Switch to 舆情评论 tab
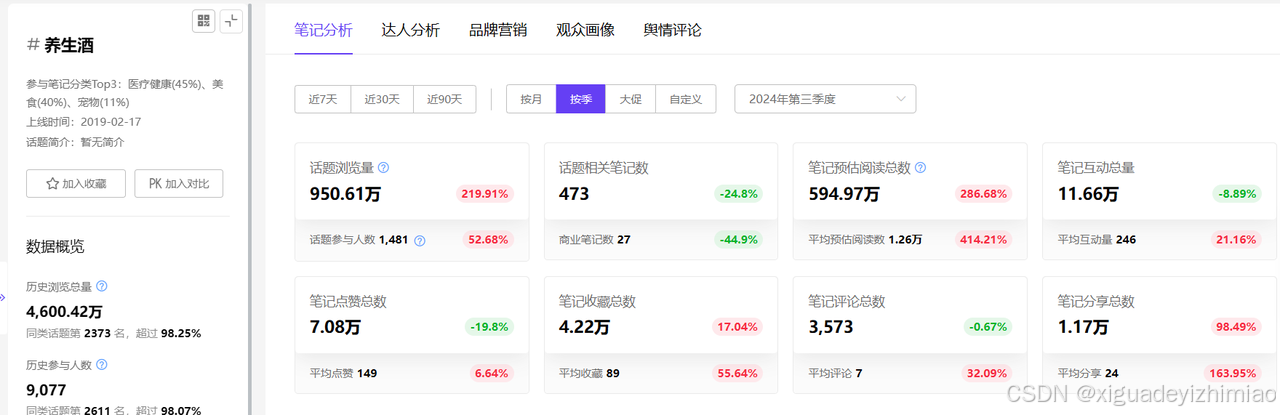This screenshot has width=1280, height=415. (672, 30)
